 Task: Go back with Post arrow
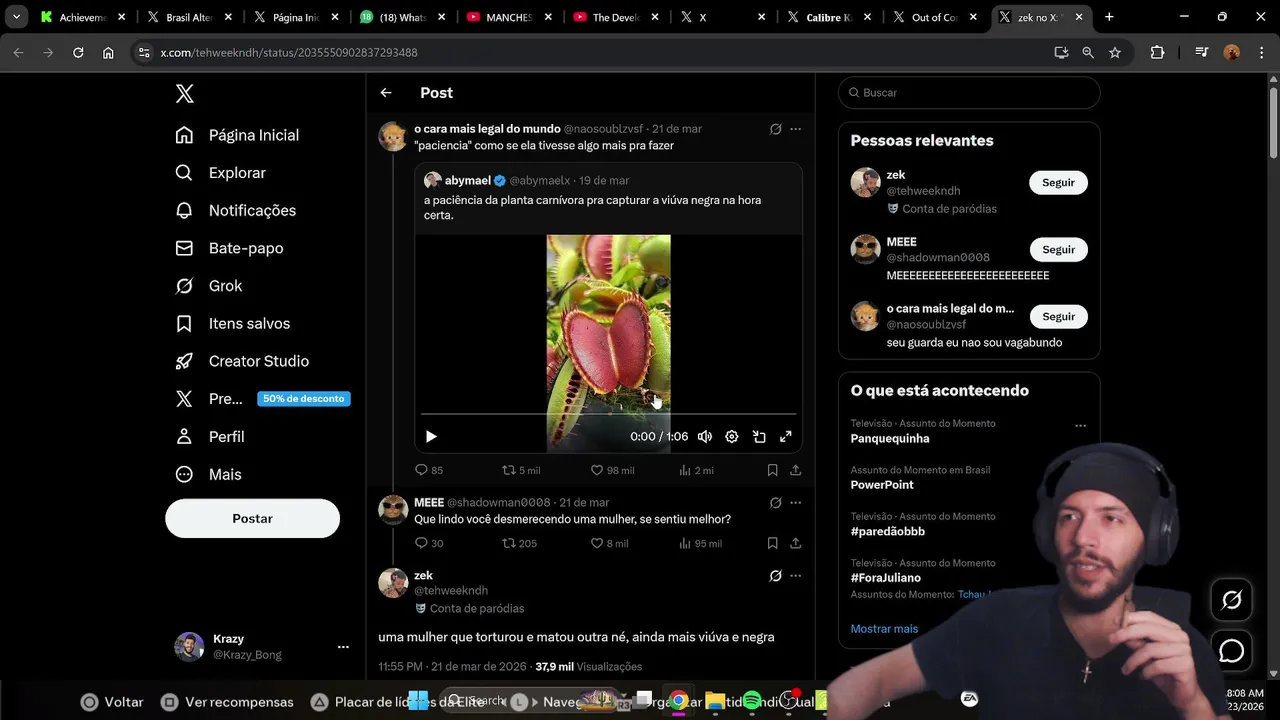(386, 93)
